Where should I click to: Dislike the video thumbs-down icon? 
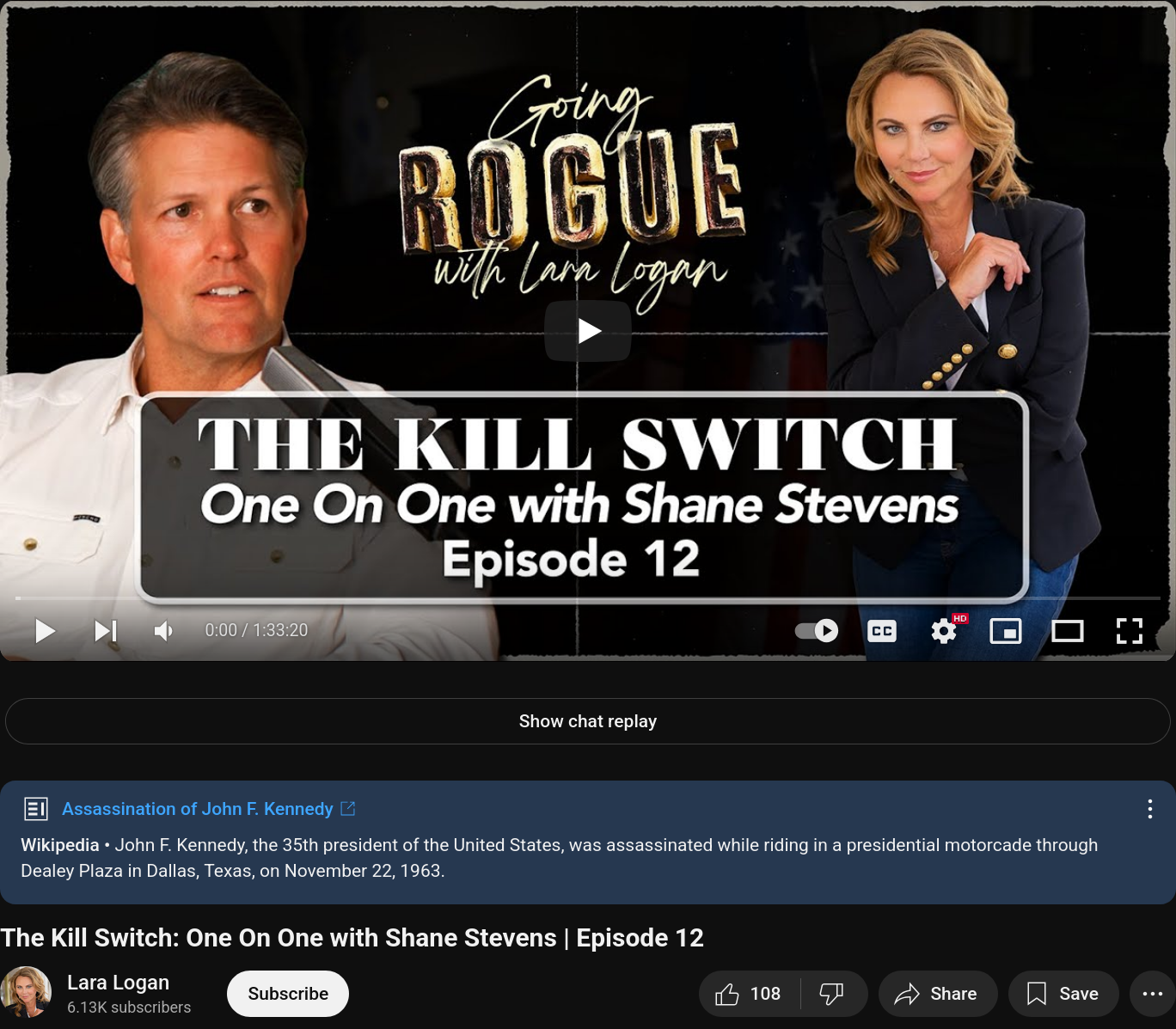[831, 995]
